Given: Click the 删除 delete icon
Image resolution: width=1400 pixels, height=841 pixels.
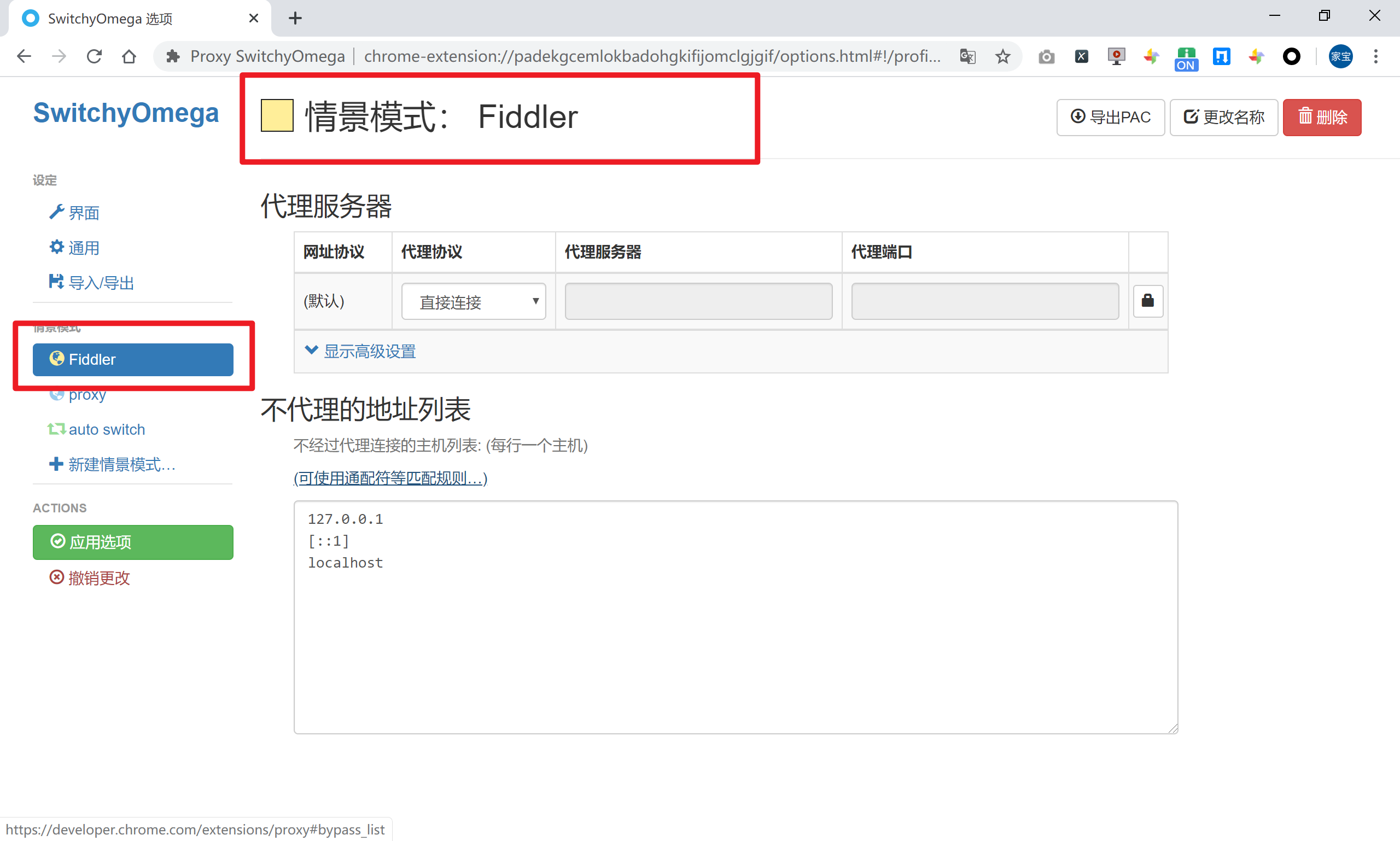Looking at the screenshot, I should [x=1323, y=116].
